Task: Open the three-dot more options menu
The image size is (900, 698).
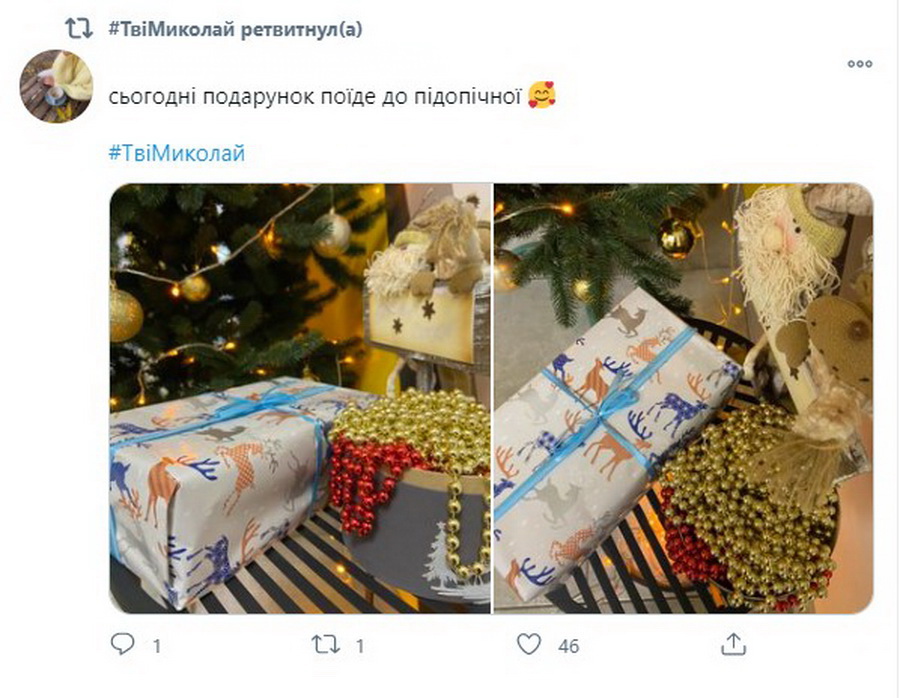Action: (860, 64)
